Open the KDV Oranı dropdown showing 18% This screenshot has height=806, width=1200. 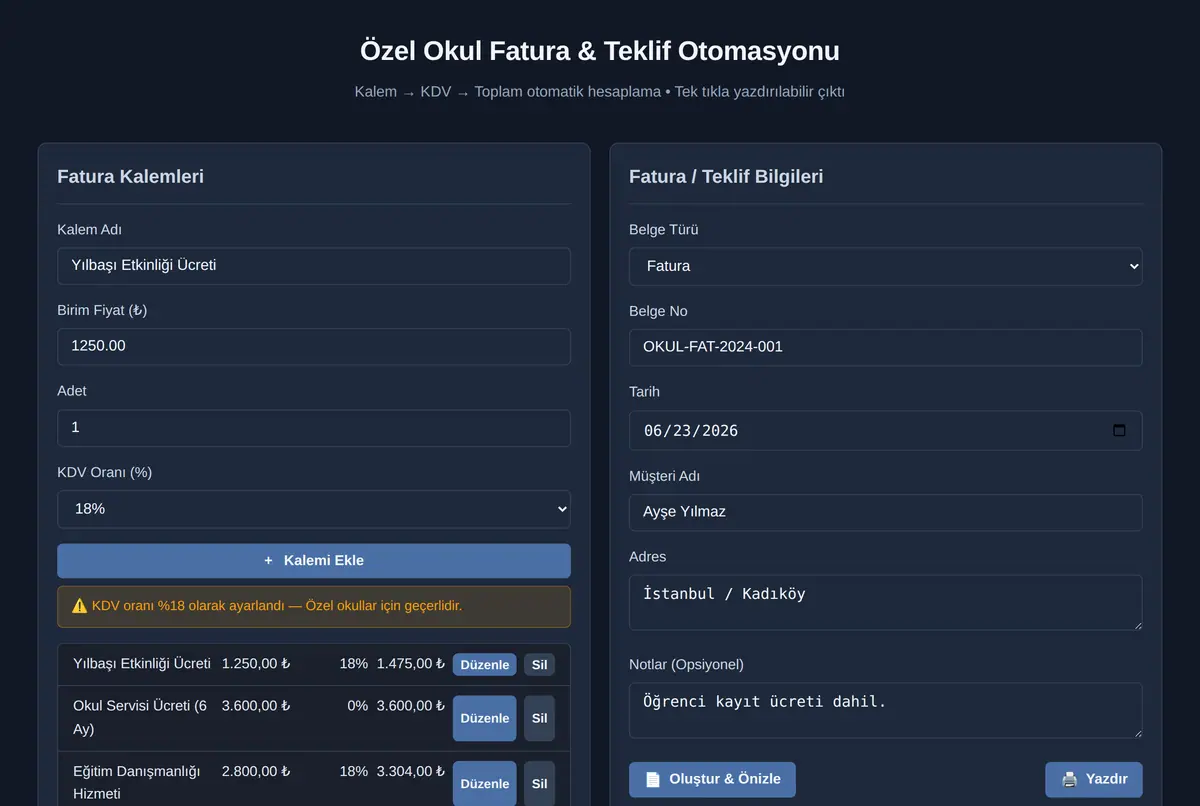click(x=314, y=509)
